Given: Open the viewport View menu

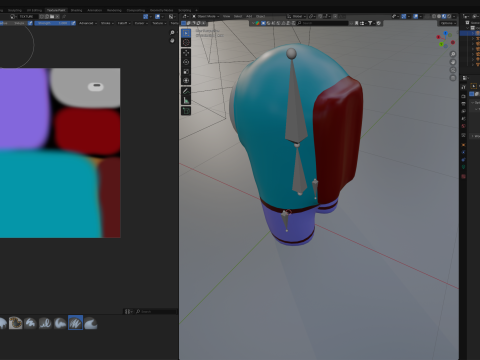Looking at the screenshot, I should 226,16.
